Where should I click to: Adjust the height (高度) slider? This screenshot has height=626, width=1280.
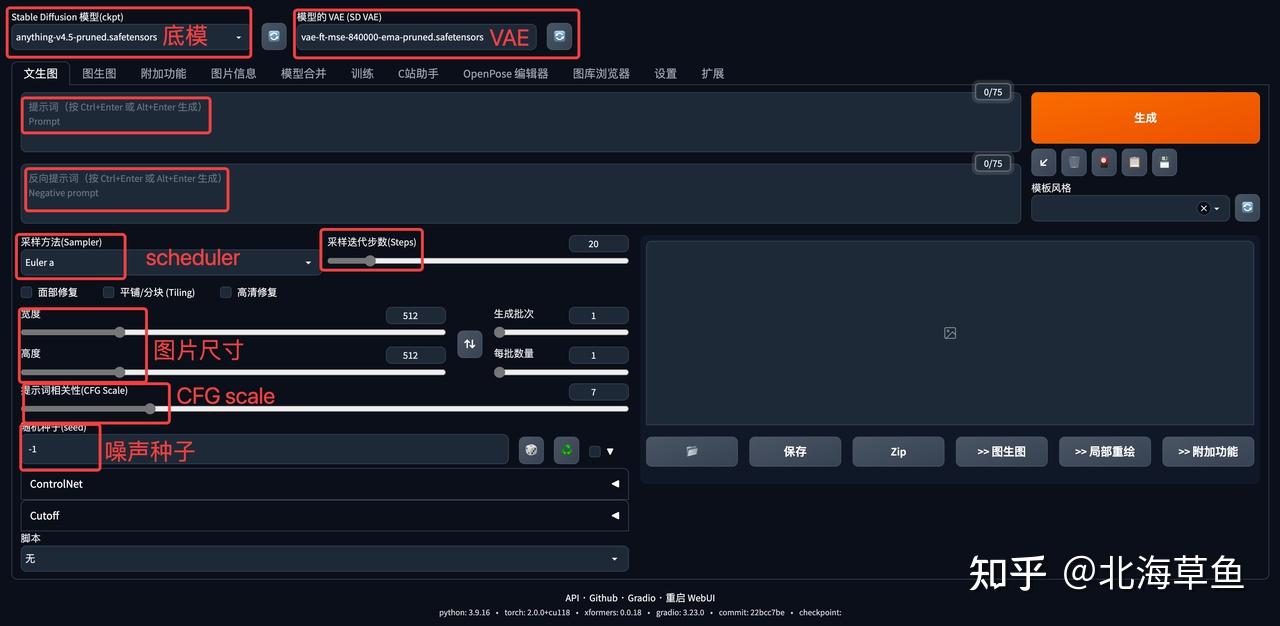coord(233,372)
